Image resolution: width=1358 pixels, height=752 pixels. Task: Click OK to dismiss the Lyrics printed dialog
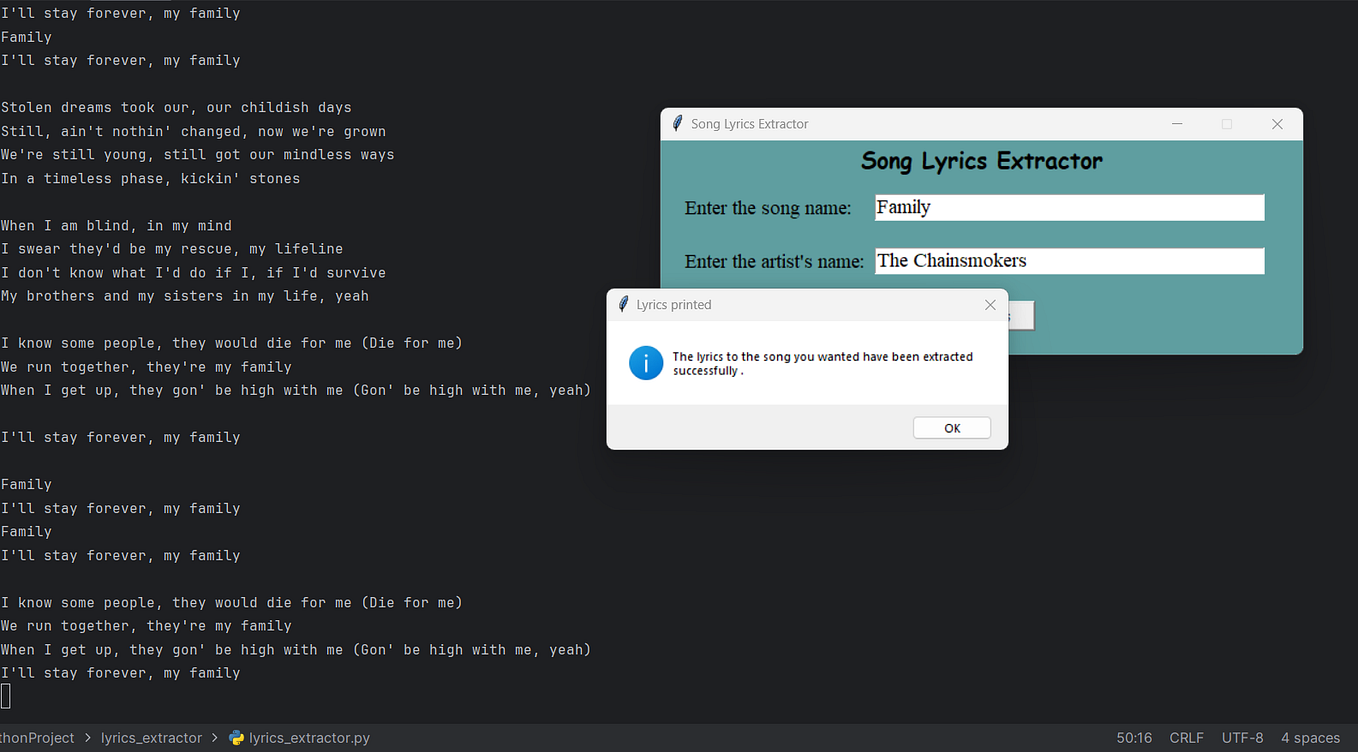[x=951, y=427]
